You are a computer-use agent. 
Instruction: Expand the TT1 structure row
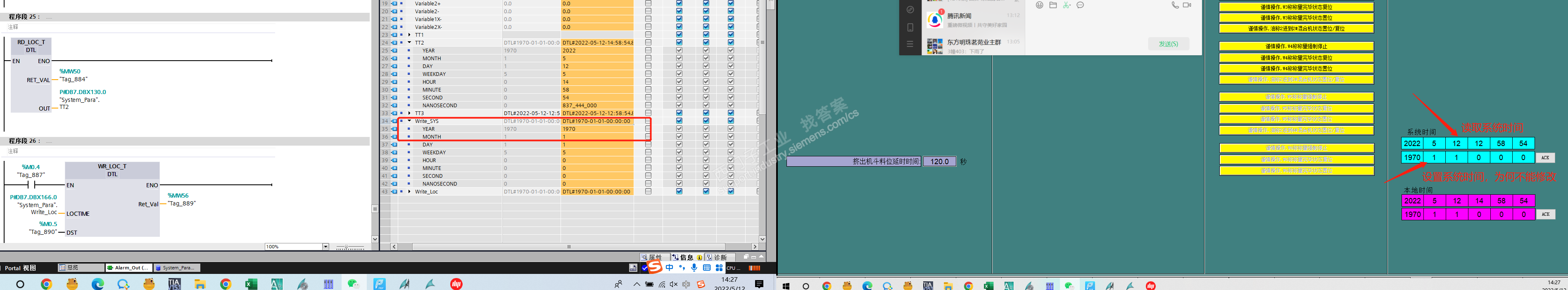[410, 35]
